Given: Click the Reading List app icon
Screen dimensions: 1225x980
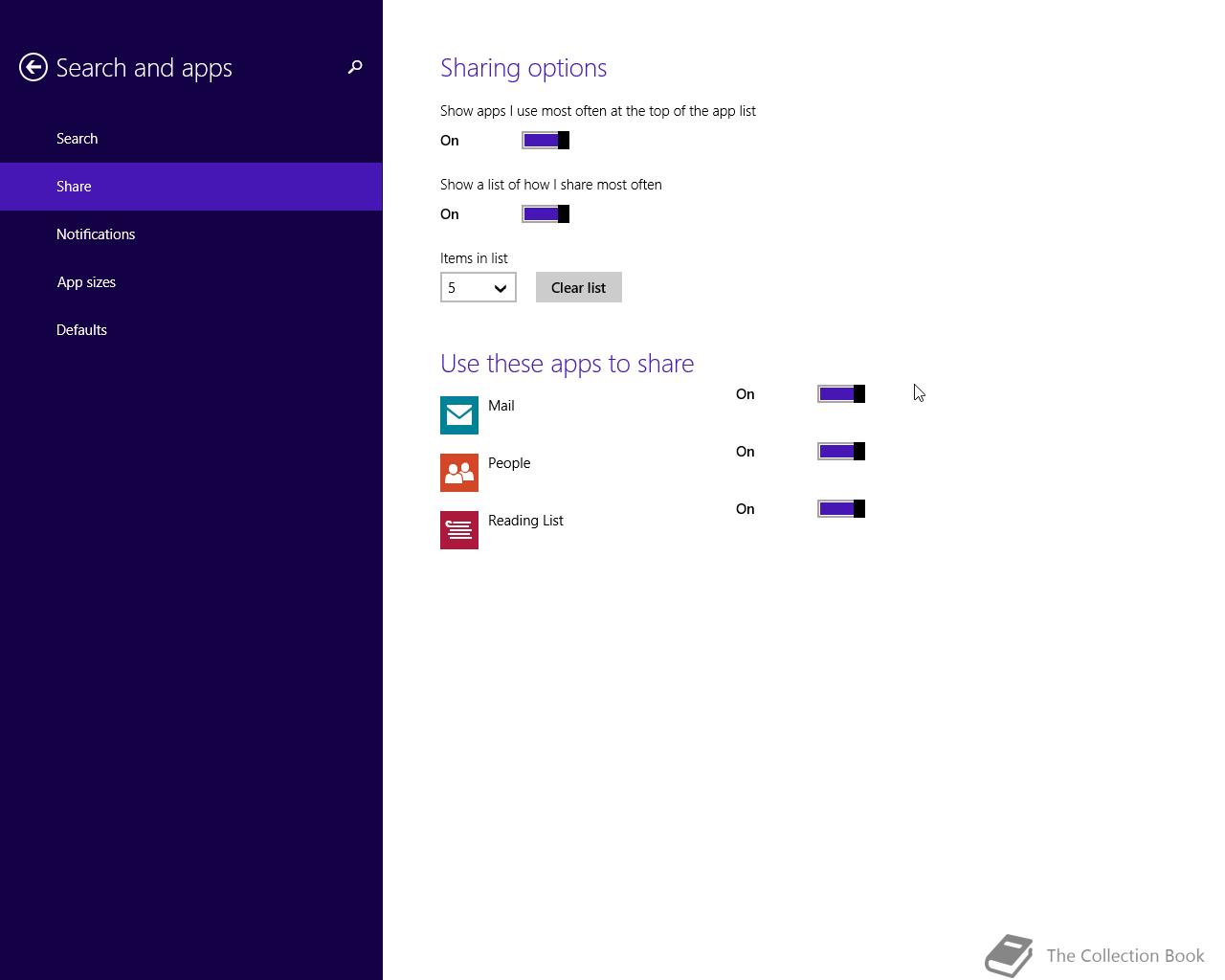Looking at the screenshot, I should [x=459, y=530].
